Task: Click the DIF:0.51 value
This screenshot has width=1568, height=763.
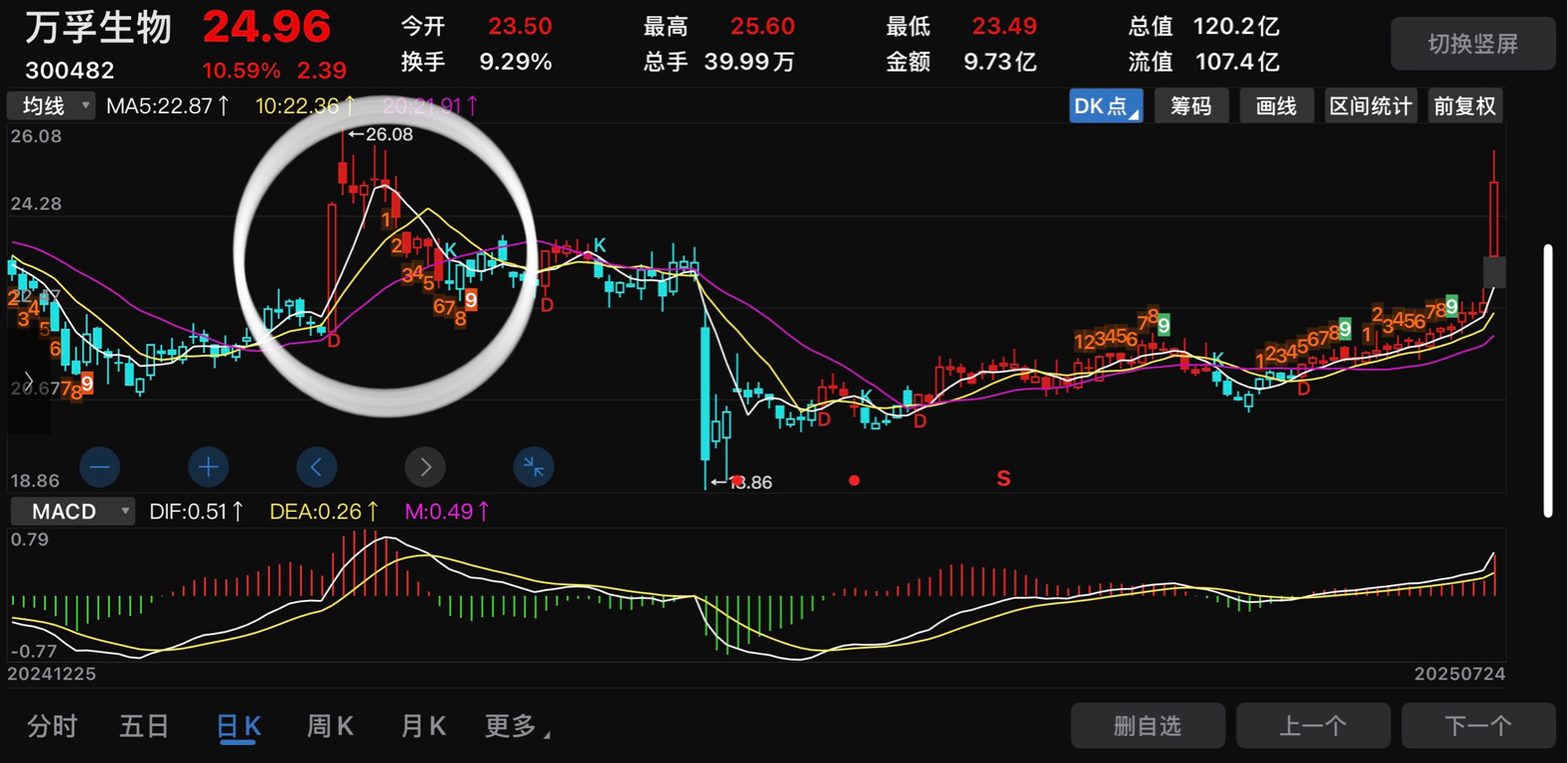Action: tap(197, 512)
